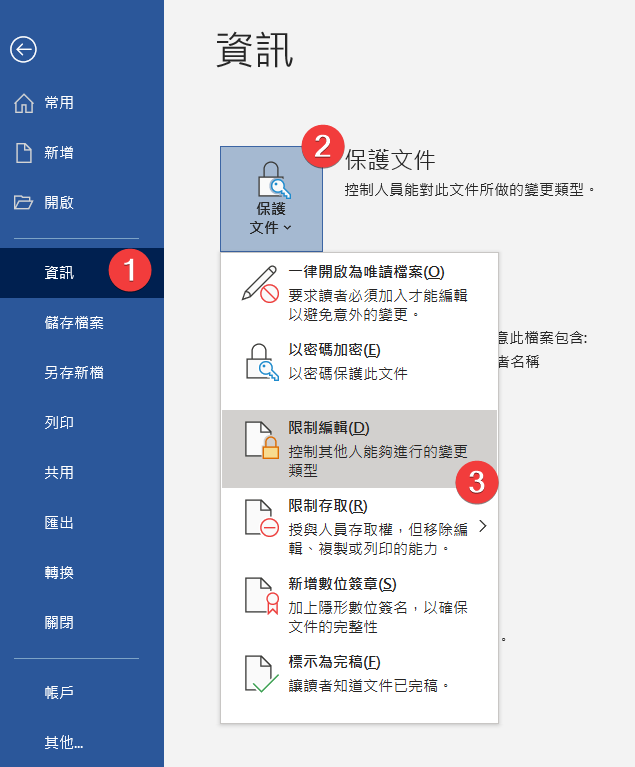Expand the 限制存取 submenu arrow
Viewport: 635px width, 767px height.
483,526
